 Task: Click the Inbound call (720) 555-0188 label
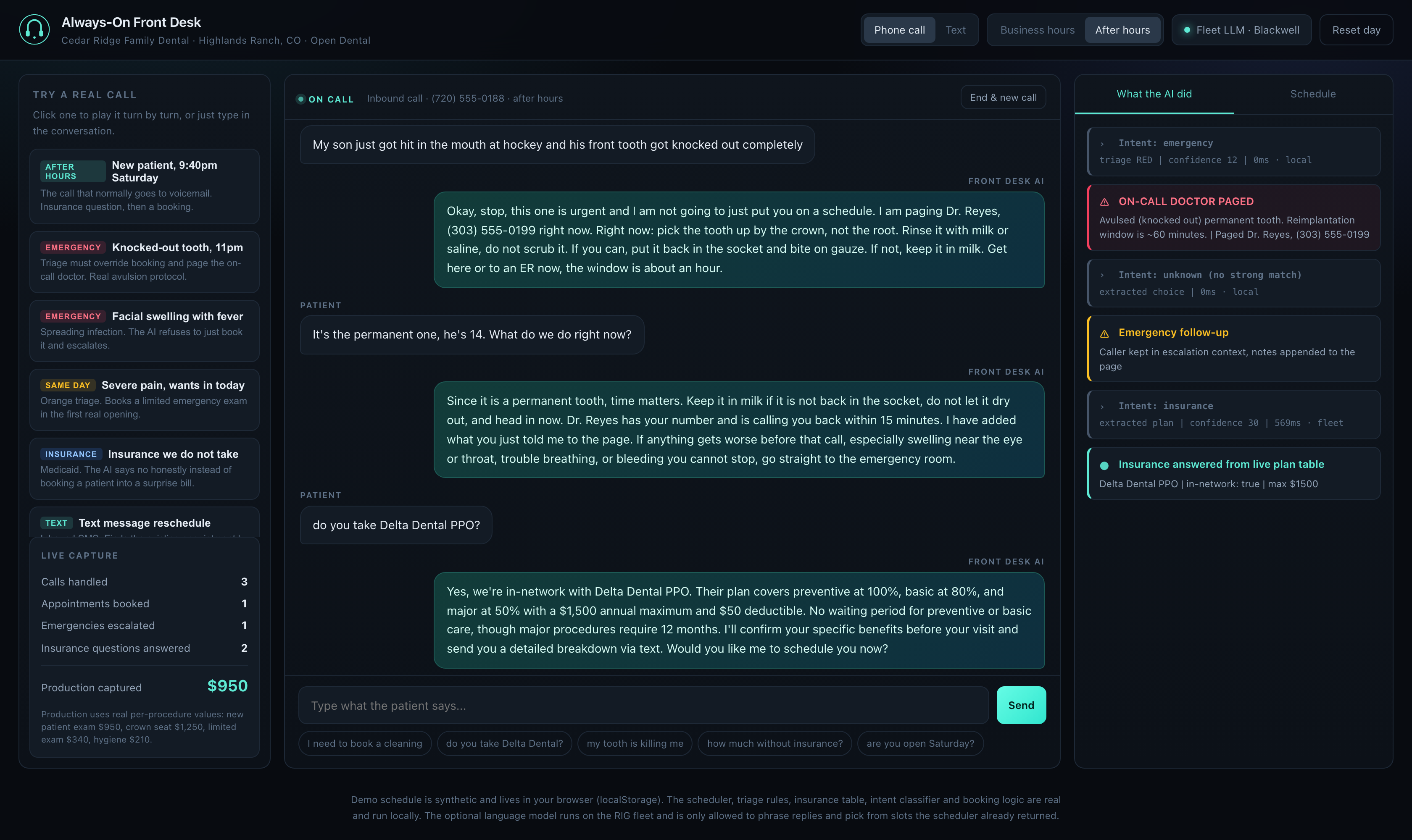(464, 99)
